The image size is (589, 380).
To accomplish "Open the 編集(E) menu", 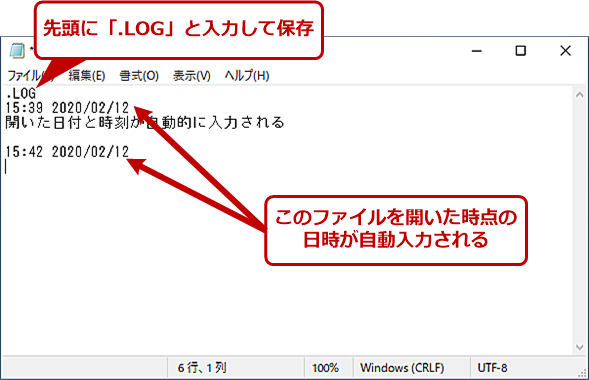I will tap(87, 76).
